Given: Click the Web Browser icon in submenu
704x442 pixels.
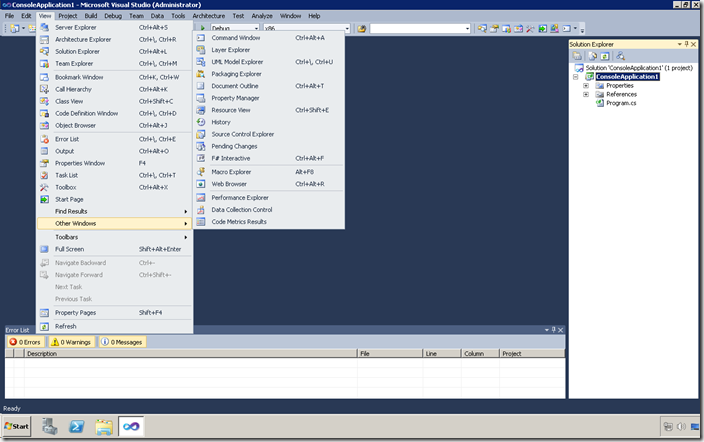Looking at the screenshot, I should (x=201, y=184).
